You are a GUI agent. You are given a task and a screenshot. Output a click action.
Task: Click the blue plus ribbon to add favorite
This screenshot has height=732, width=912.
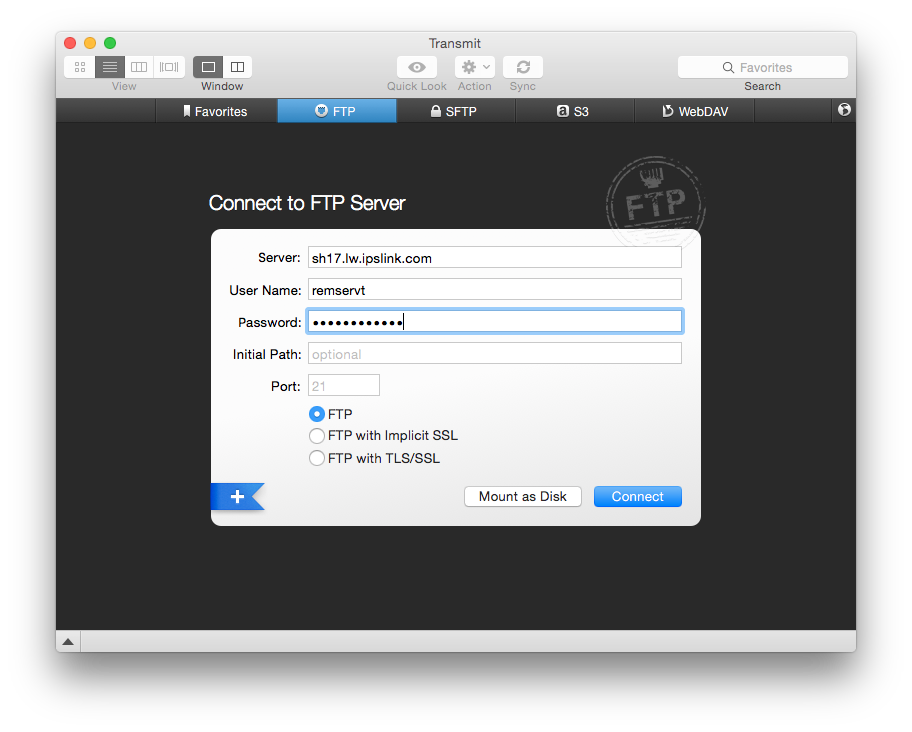point(237,497)
